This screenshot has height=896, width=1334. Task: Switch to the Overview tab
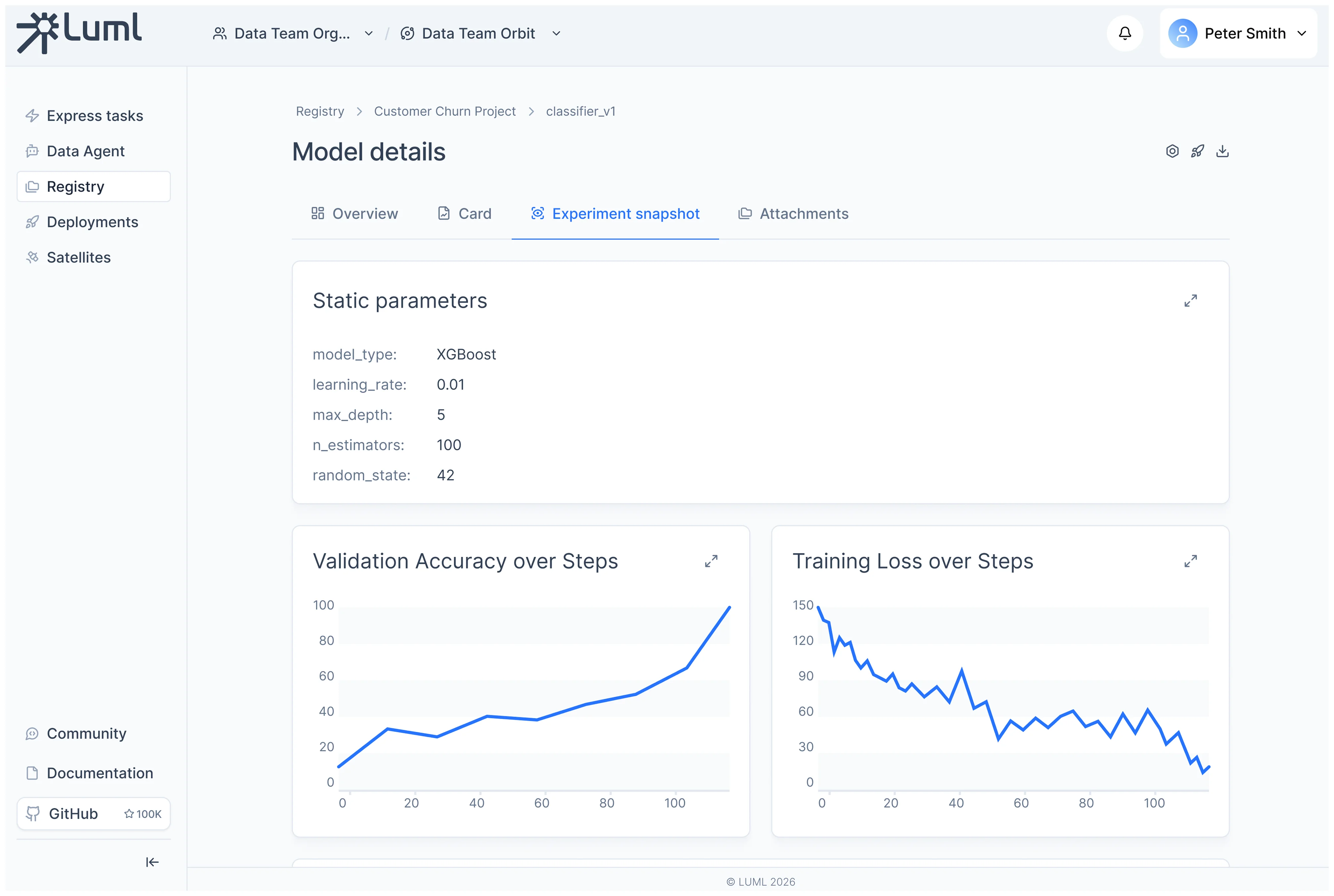pos(355,214)
